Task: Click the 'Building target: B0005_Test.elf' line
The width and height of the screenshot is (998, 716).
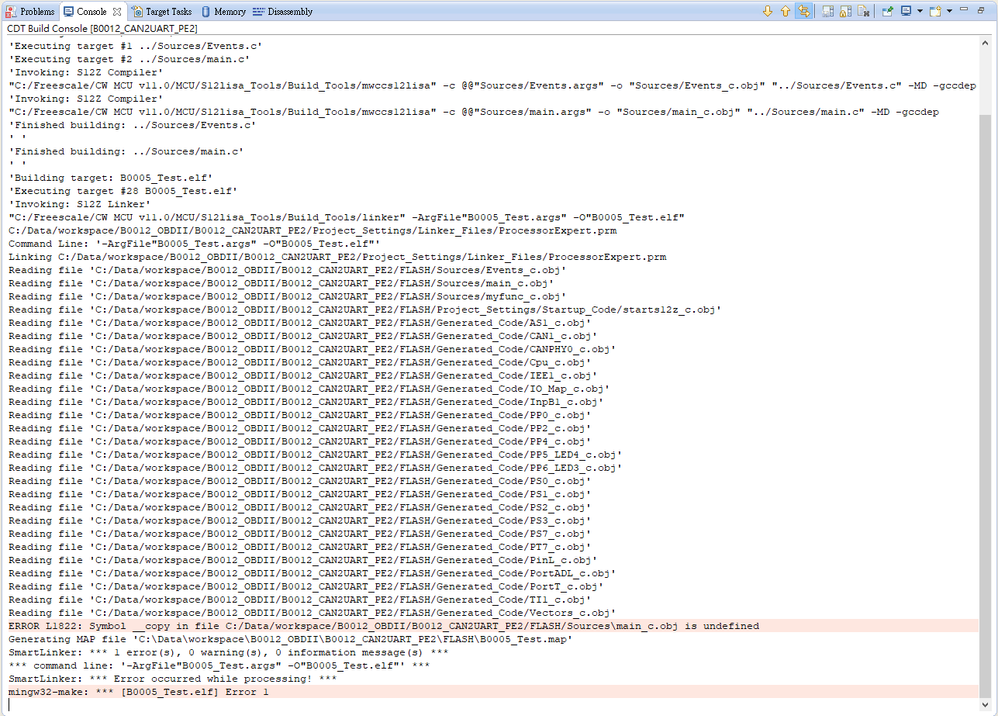Action: click(110, 178)
